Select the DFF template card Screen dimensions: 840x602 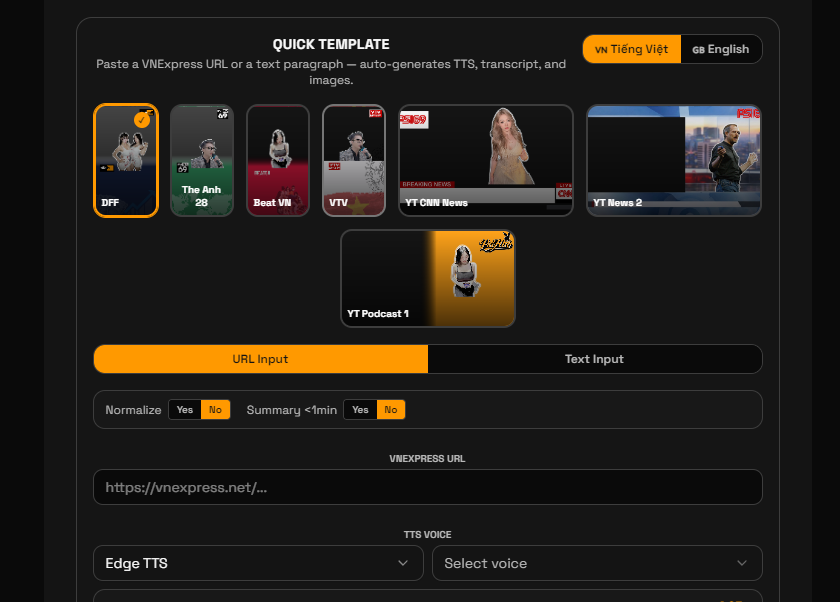126,161
